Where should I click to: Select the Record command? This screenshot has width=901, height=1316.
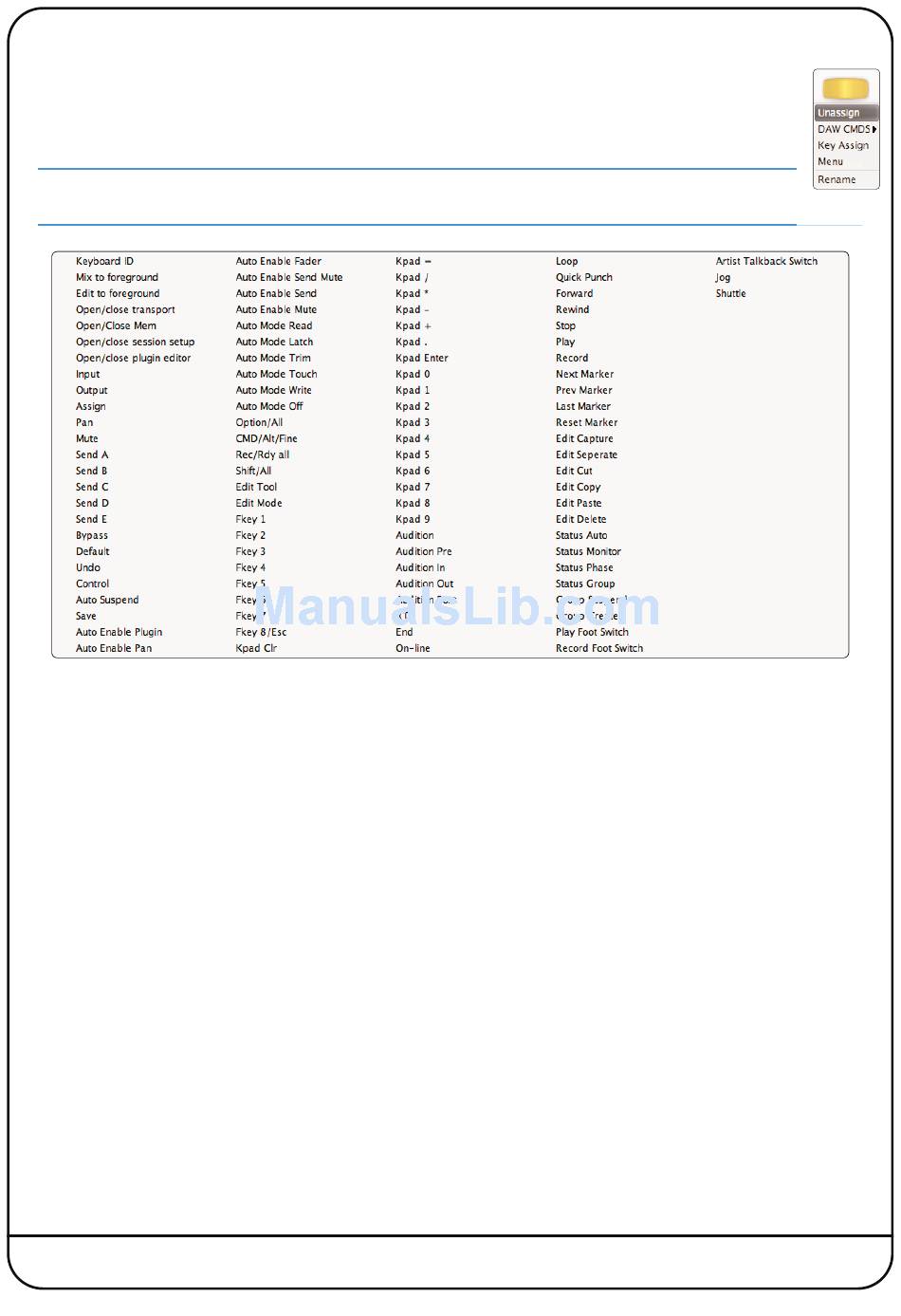point(572,358)
